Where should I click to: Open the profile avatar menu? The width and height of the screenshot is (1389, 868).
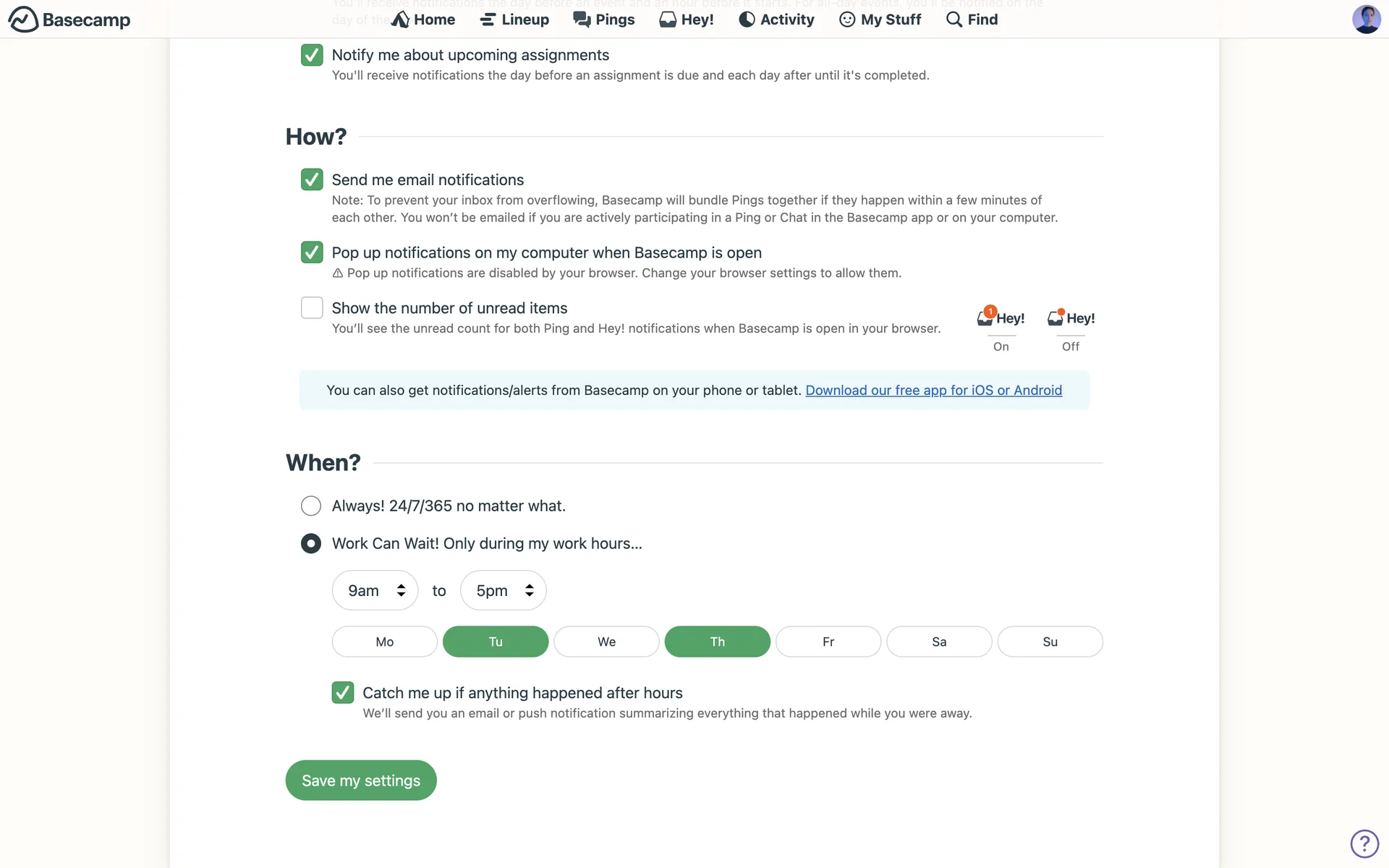1366,20
